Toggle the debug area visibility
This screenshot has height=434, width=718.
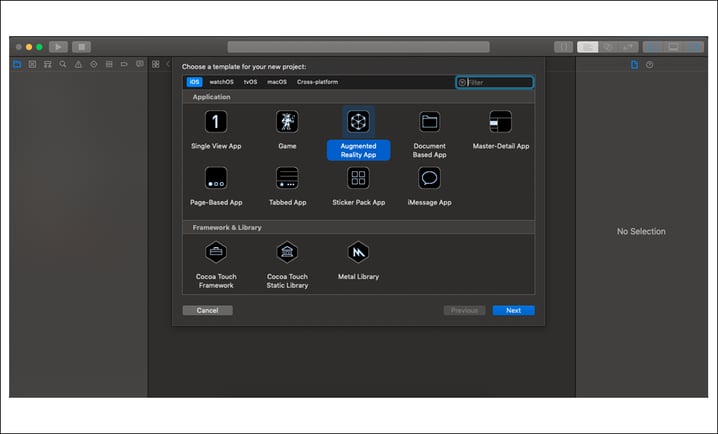click(673, 47)
